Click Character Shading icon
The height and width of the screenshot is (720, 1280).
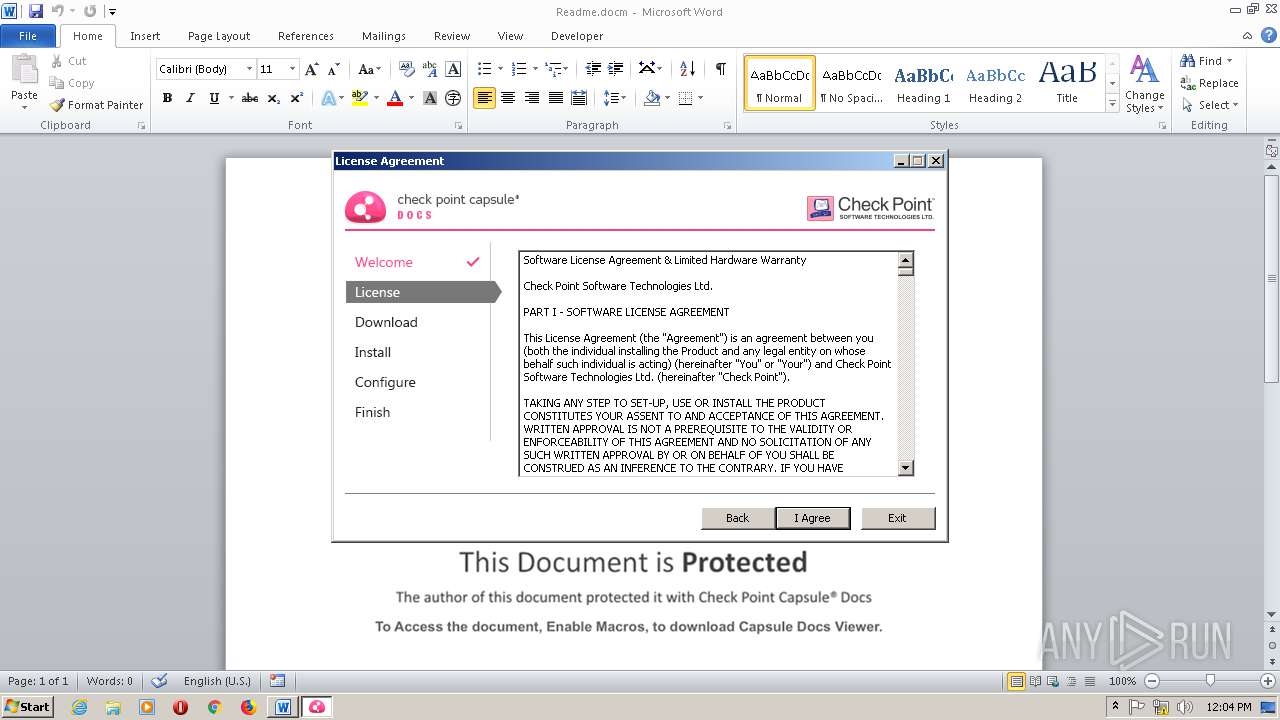pyautogui.click(x=430, y=98)
